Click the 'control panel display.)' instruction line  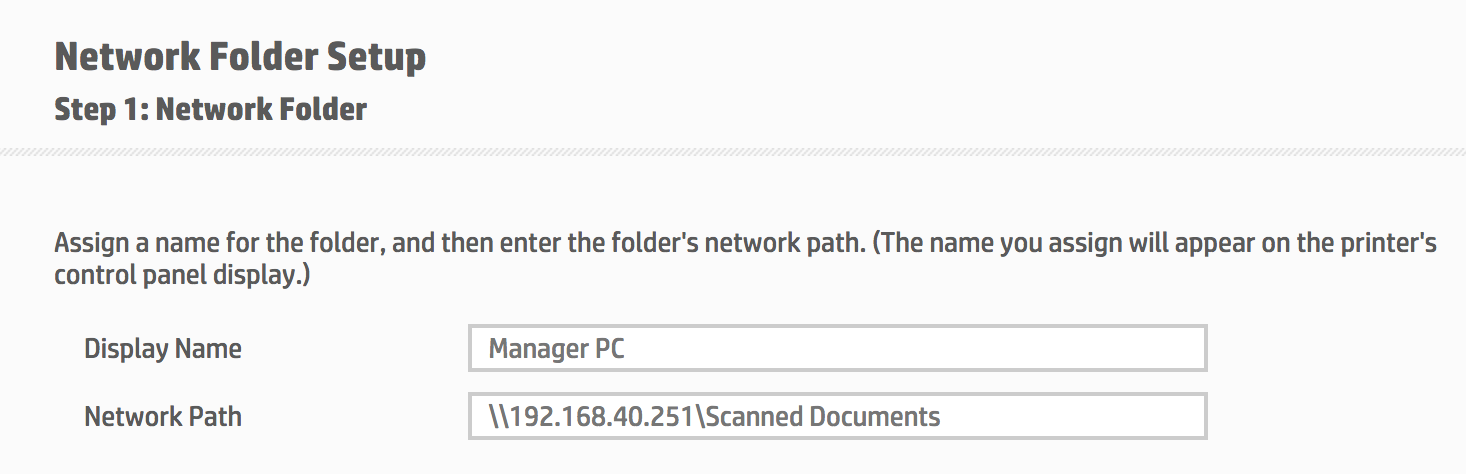pos(182,275)
